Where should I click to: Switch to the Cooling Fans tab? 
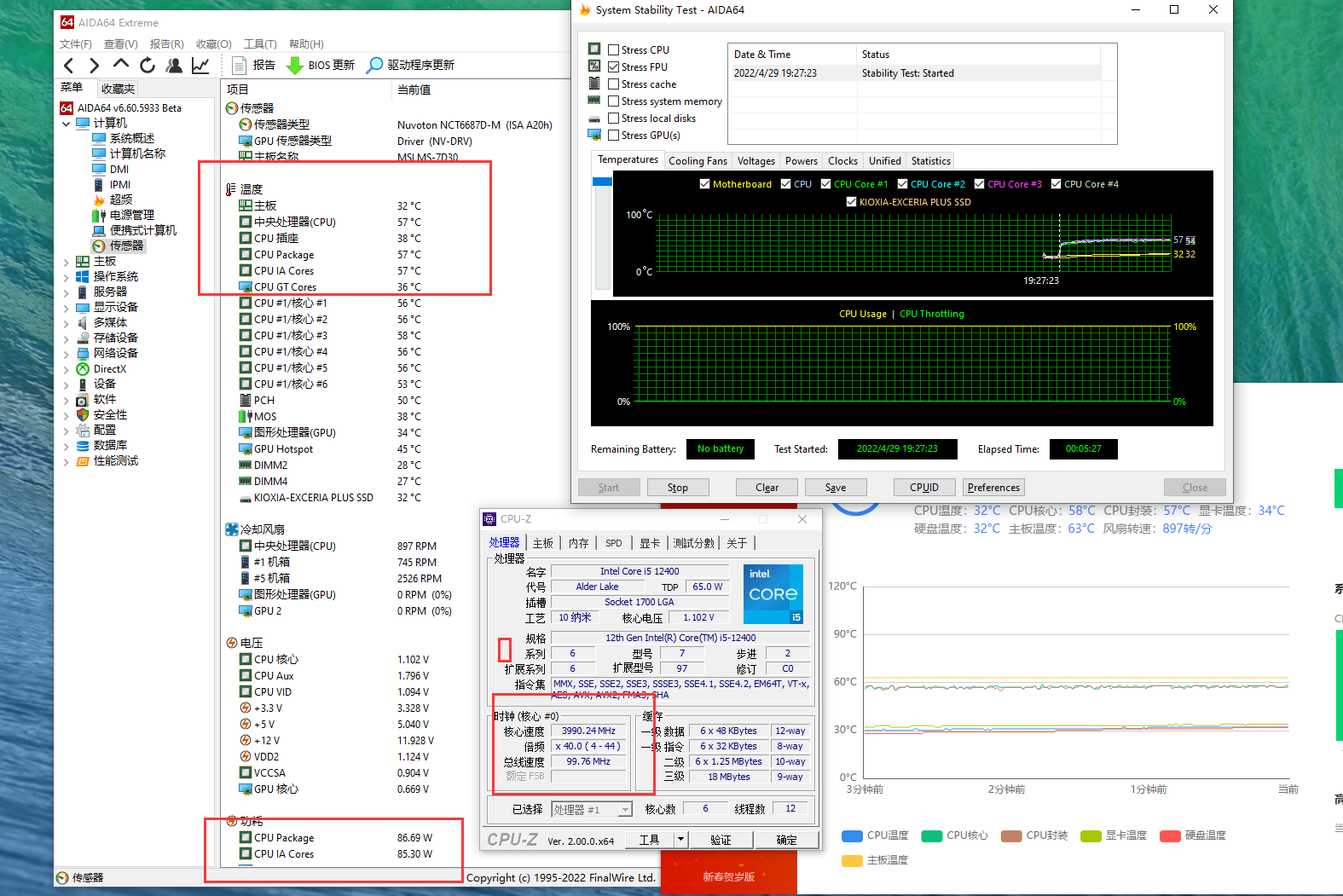pos(698,160)
